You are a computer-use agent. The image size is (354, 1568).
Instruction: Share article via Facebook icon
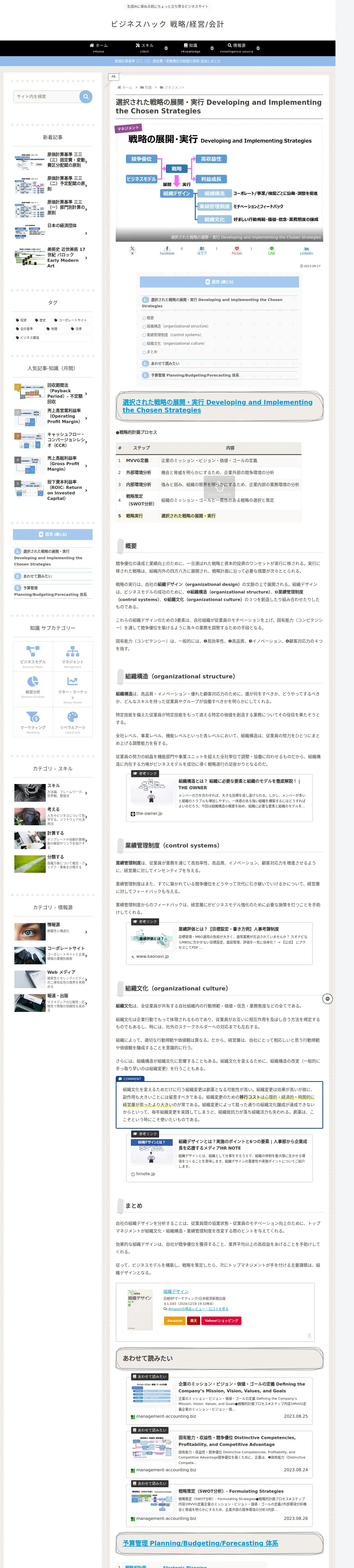pyautogui.click(x=167, y=250)
